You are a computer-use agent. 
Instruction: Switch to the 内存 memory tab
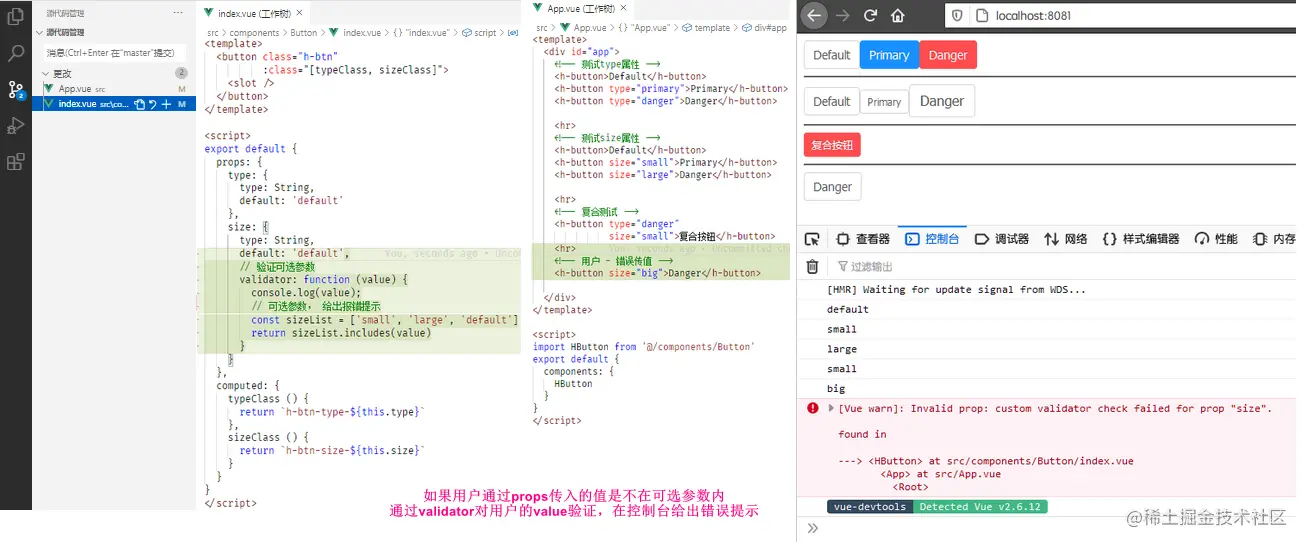1273,239
